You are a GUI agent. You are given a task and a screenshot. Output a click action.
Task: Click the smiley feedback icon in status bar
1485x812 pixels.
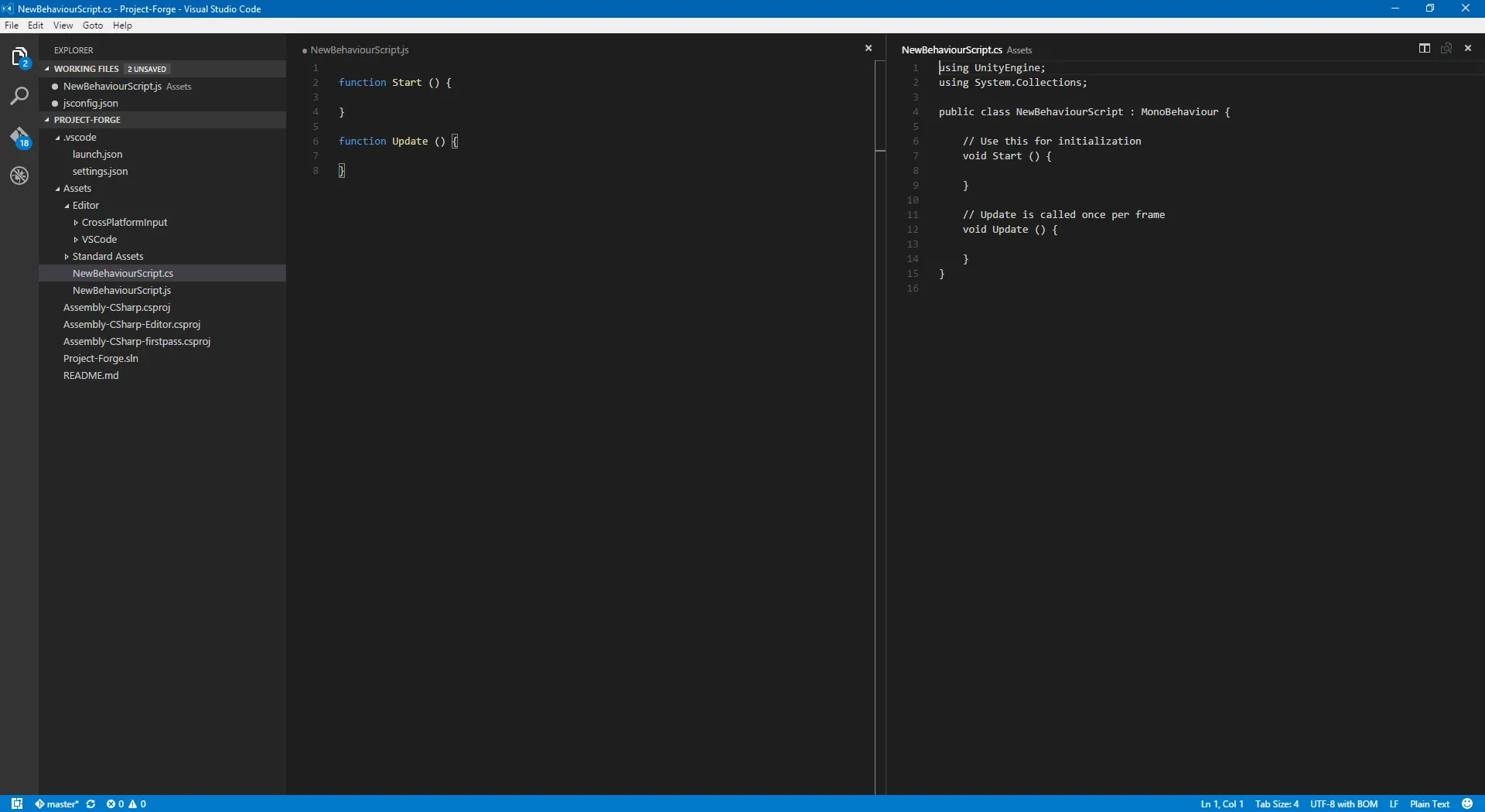(1467, 803)
